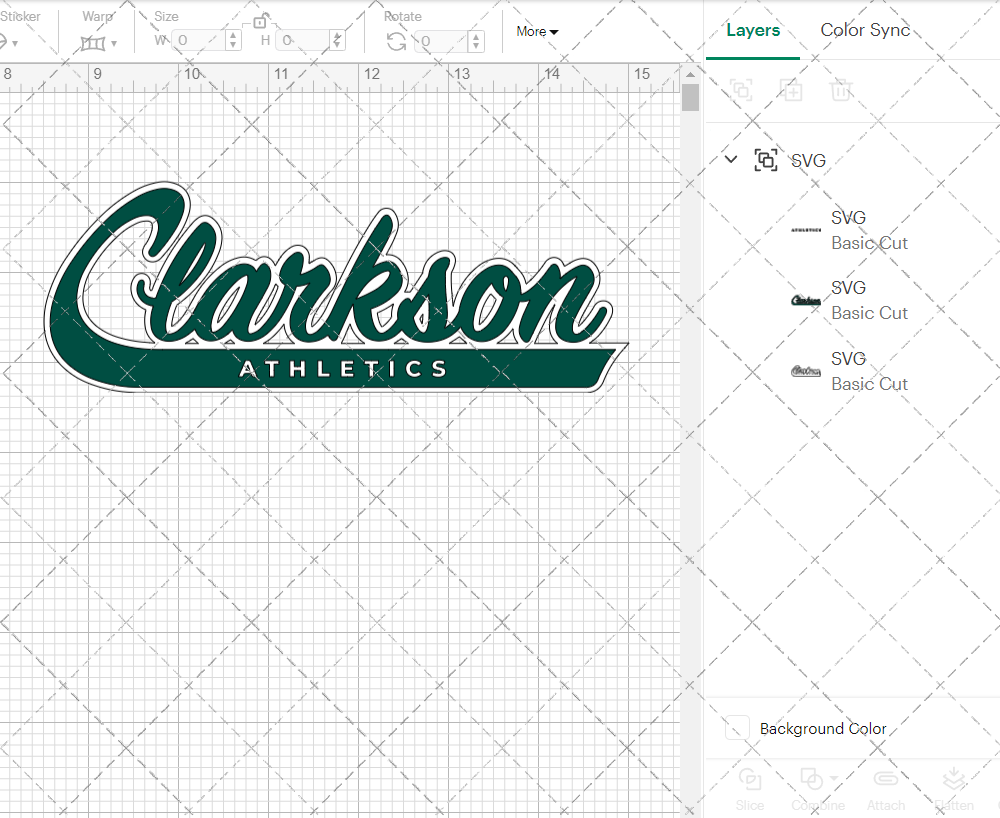Click the duplicate layer icon in Layers panel
The image size is (1000, 818).
tap(792, 90)
